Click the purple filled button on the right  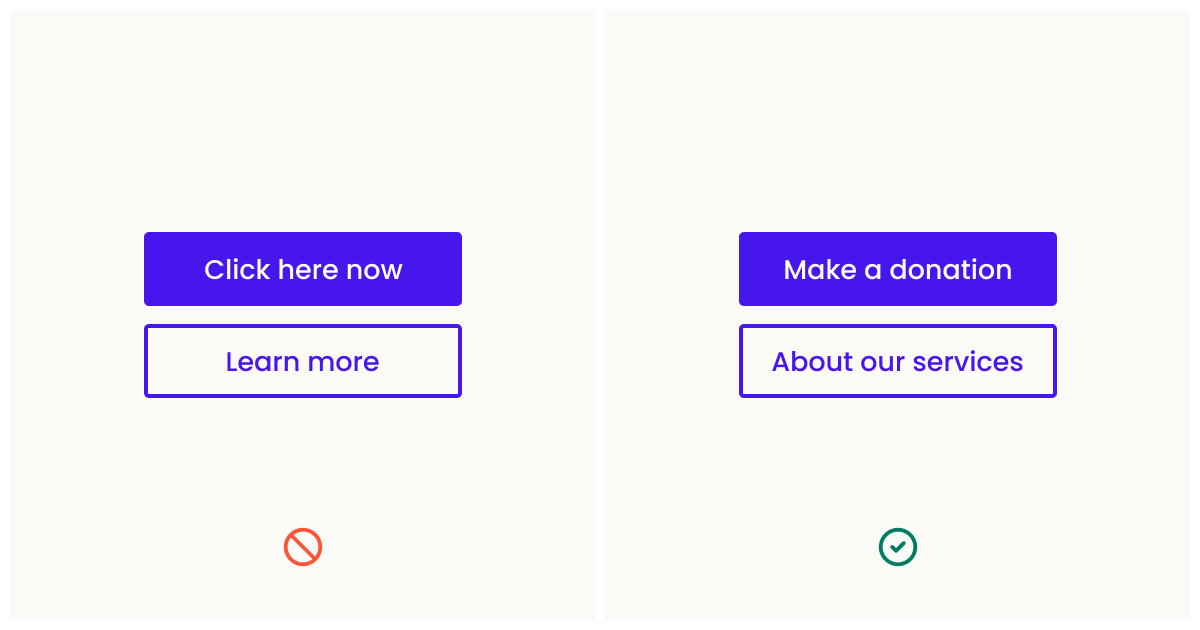click(x=897, y=268)
